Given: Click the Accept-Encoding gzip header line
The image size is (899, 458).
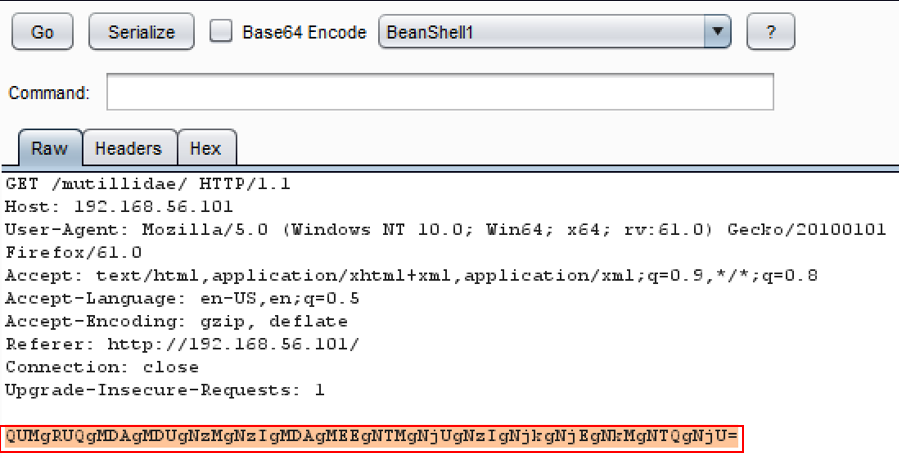Looking at the screenshot, I should click(176, 321).
